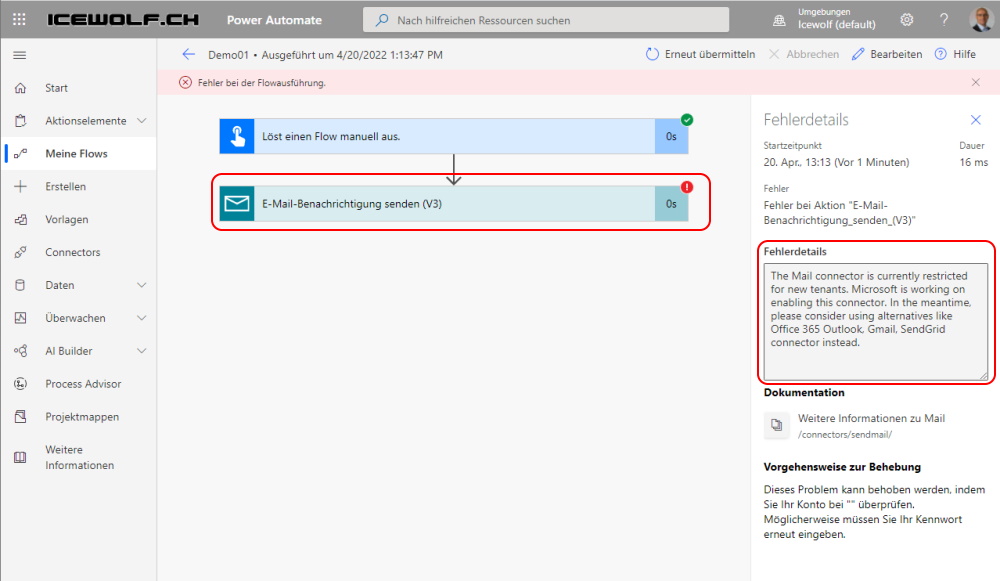Click the Daten database icon
This screenshot has height=581, width=1000.
[20, 285]
